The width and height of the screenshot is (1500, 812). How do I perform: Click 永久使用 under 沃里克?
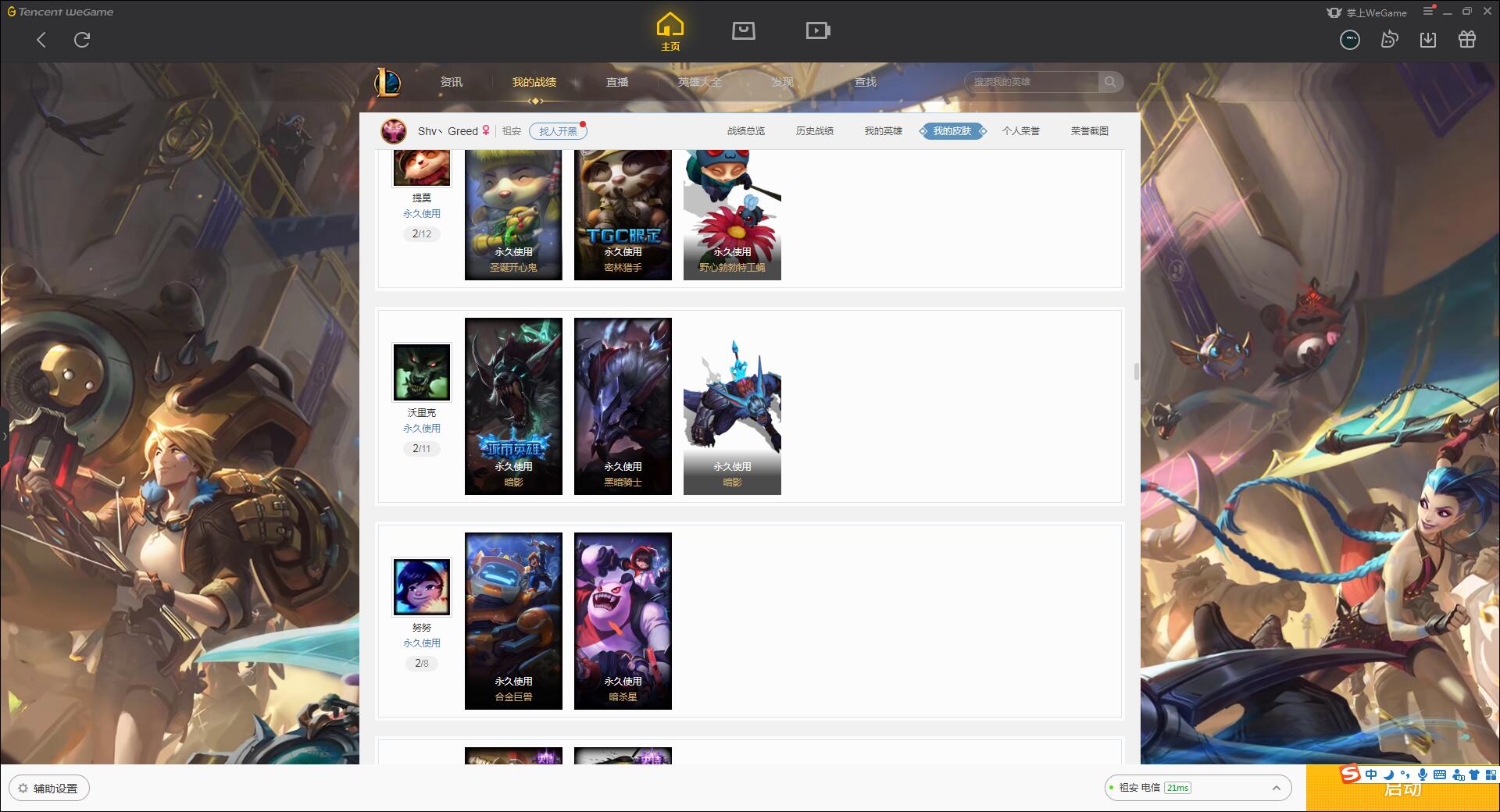click(422, 429)
